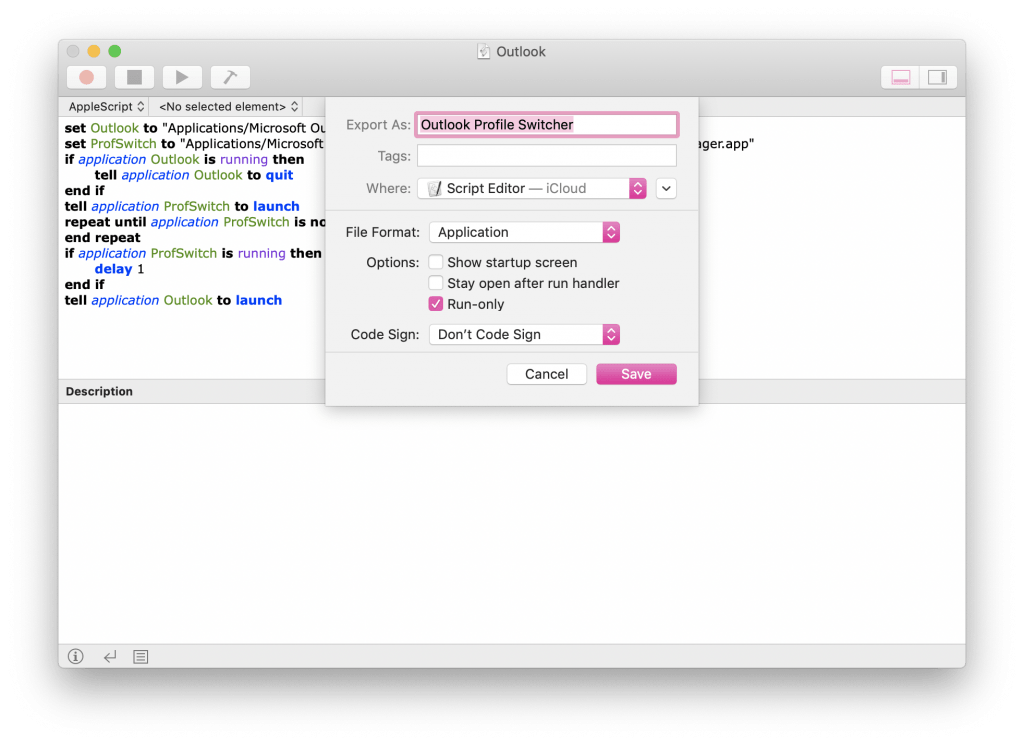Enable Show startup screen checkbox
1024x745 pixels.
point(436,262)
